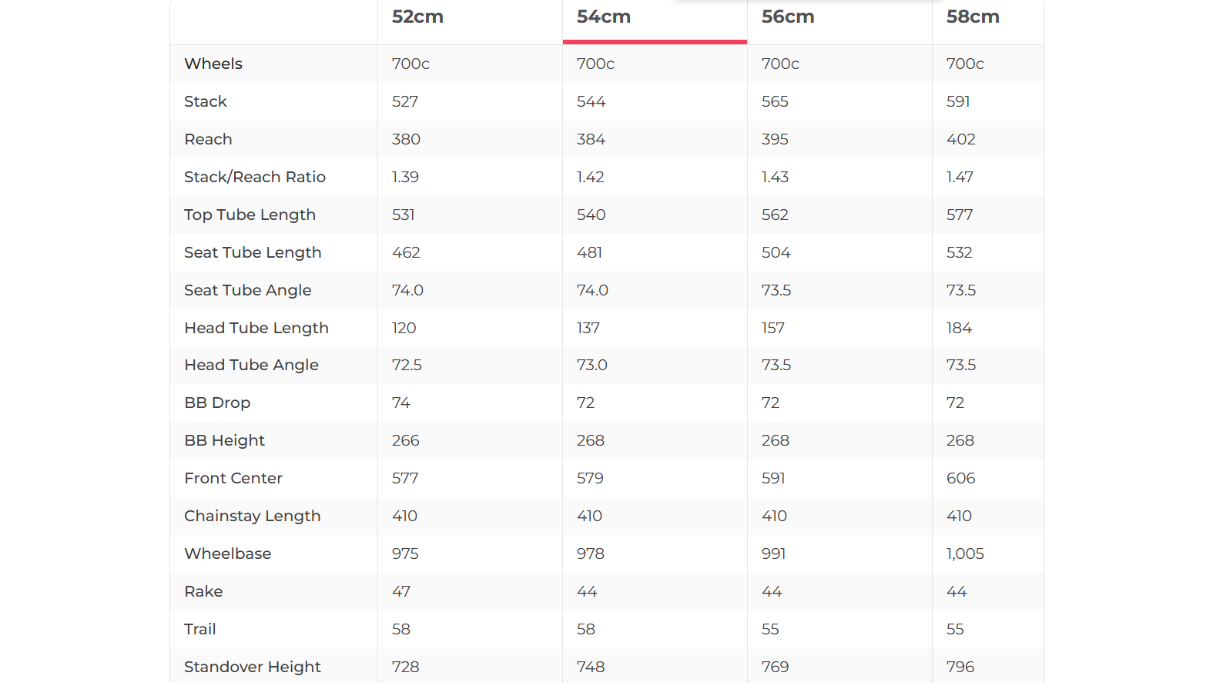Click the Chainstay Length row label
Screen dimensions: 1214x683
click(252, 516)
